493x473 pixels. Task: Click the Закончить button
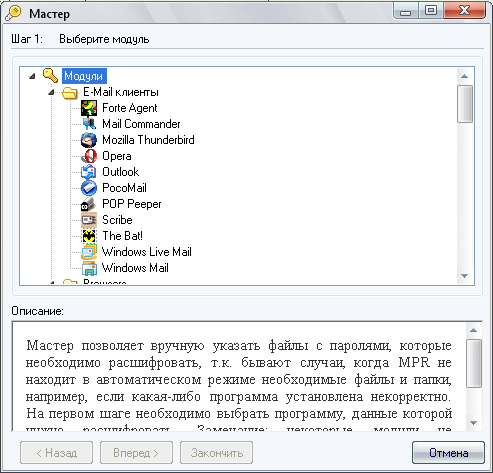[x=216, y=453]
